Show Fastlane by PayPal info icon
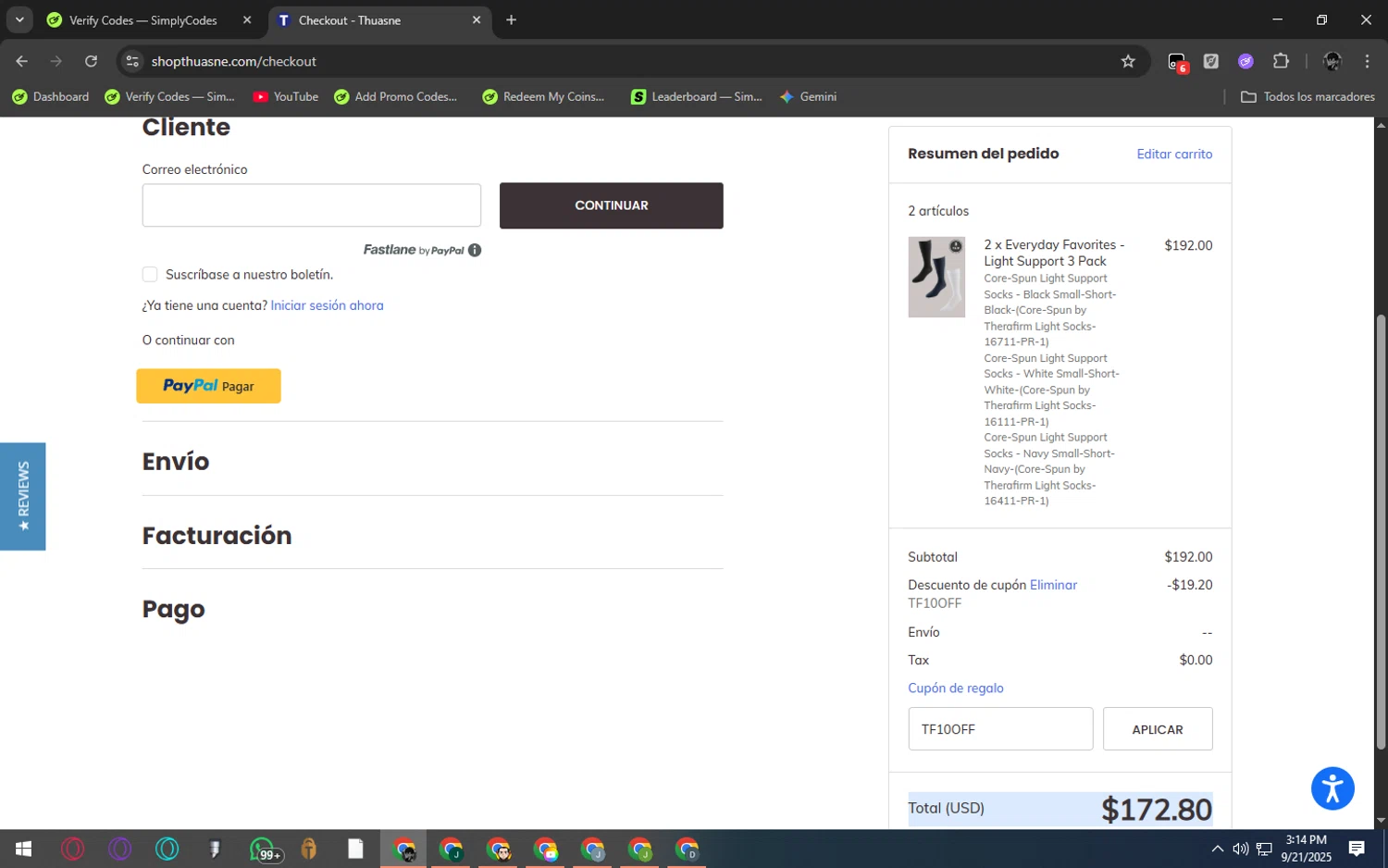This screenshot has width=1388, height=868. (475, 250)
